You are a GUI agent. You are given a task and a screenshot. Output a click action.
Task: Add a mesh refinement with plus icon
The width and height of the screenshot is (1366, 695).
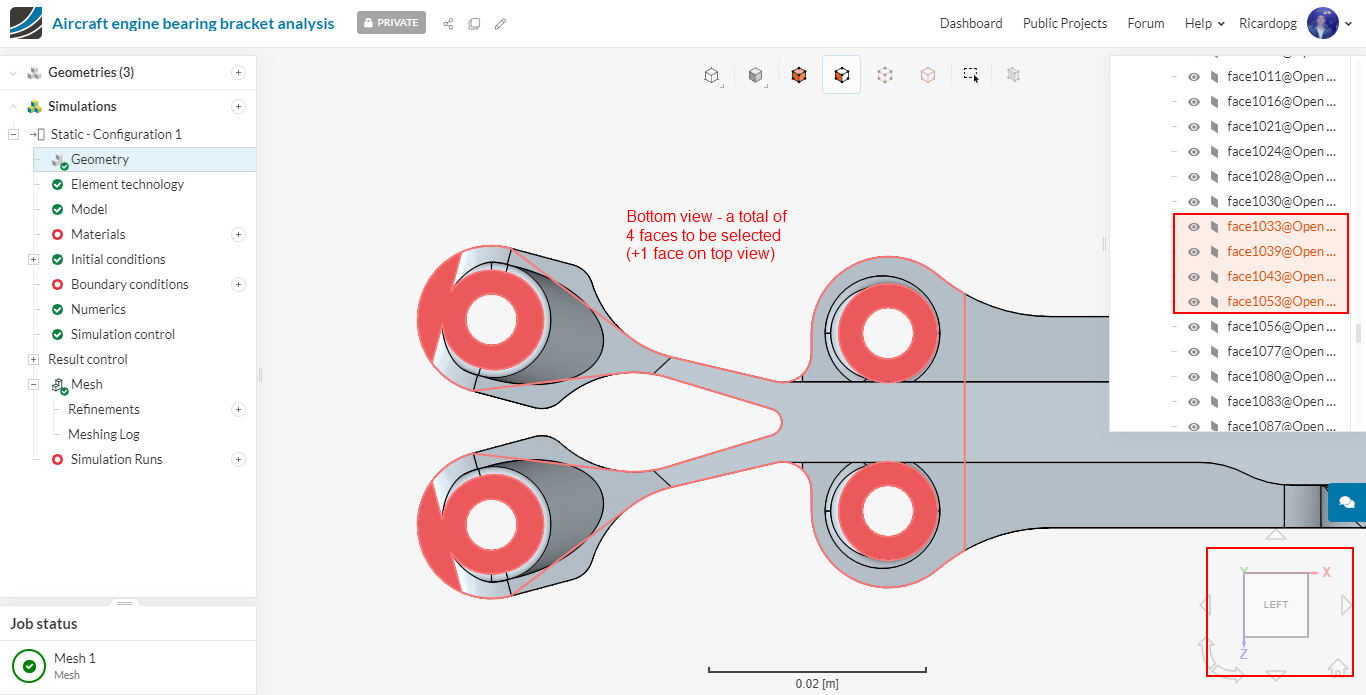[x=238, y=409]
